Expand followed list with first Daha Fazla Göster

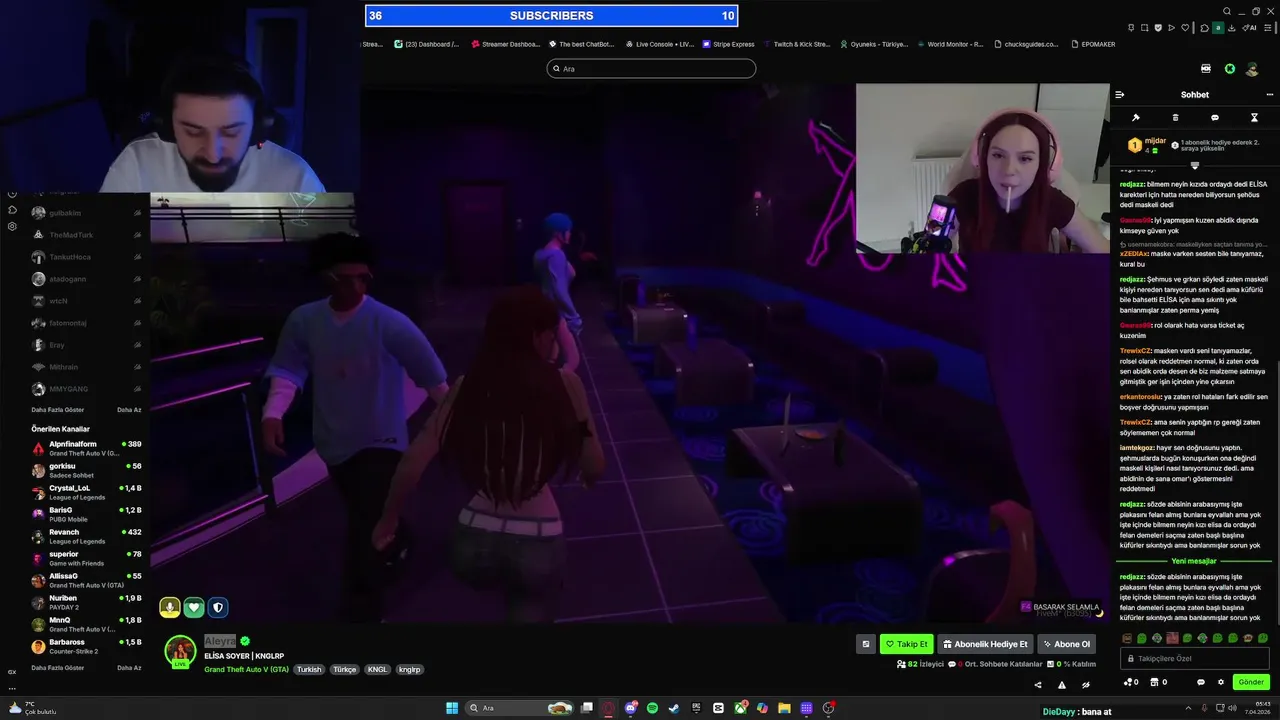pos(58,410)
